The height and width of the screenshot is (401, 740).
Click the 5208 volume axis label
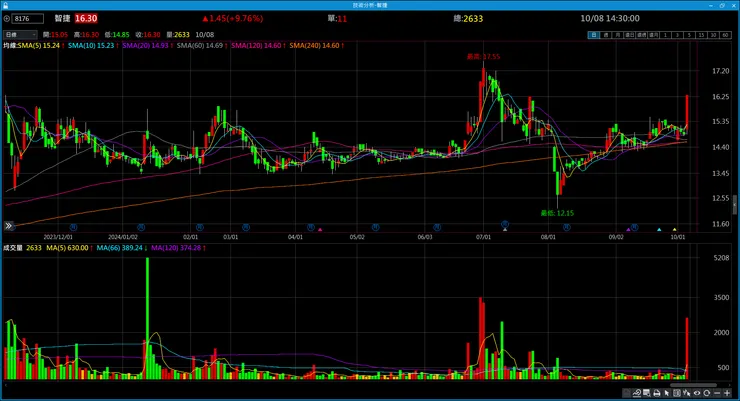pyautogui.click(x=722, y=258)
